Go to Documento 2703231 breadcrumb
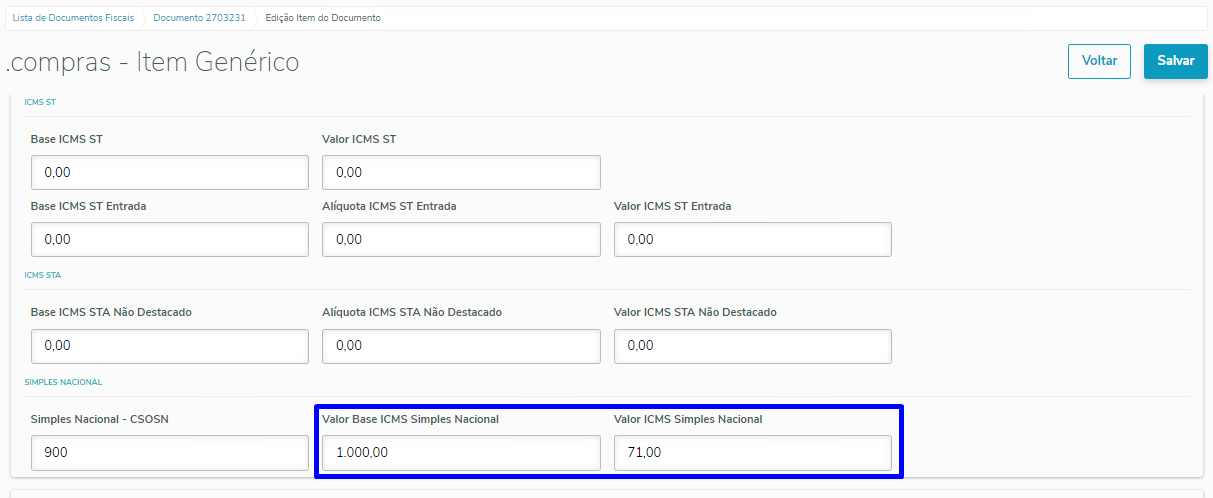 (199, 18)
